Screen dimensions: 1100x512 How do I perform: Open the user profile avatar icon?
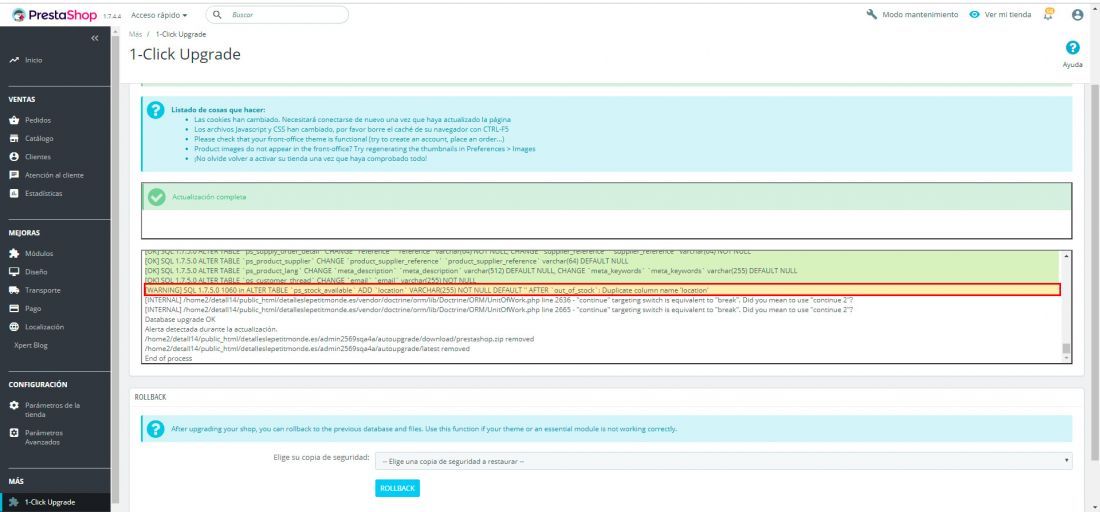1078,14
